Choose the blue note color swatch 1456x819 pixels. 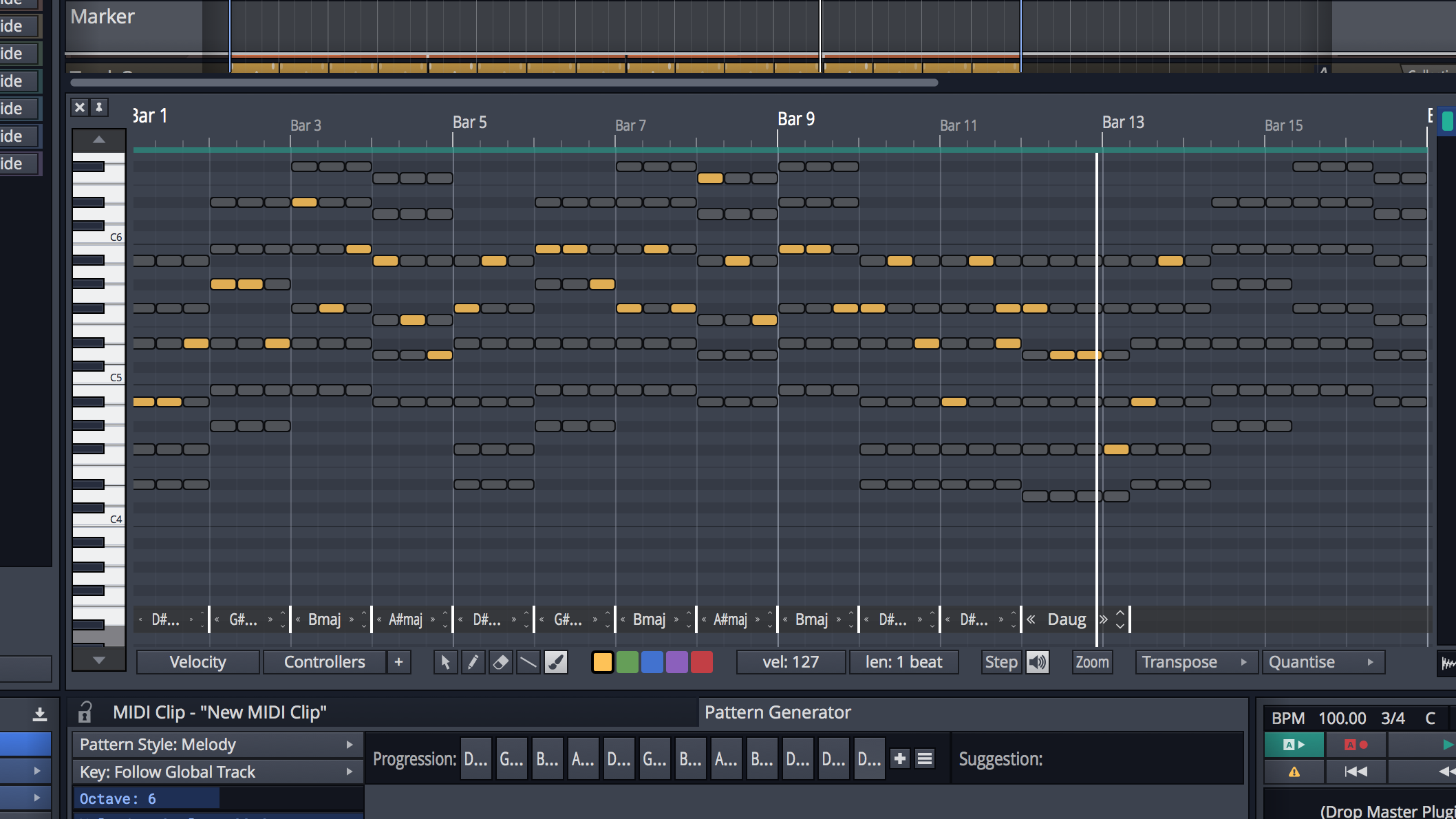click(x=652, y=662)
